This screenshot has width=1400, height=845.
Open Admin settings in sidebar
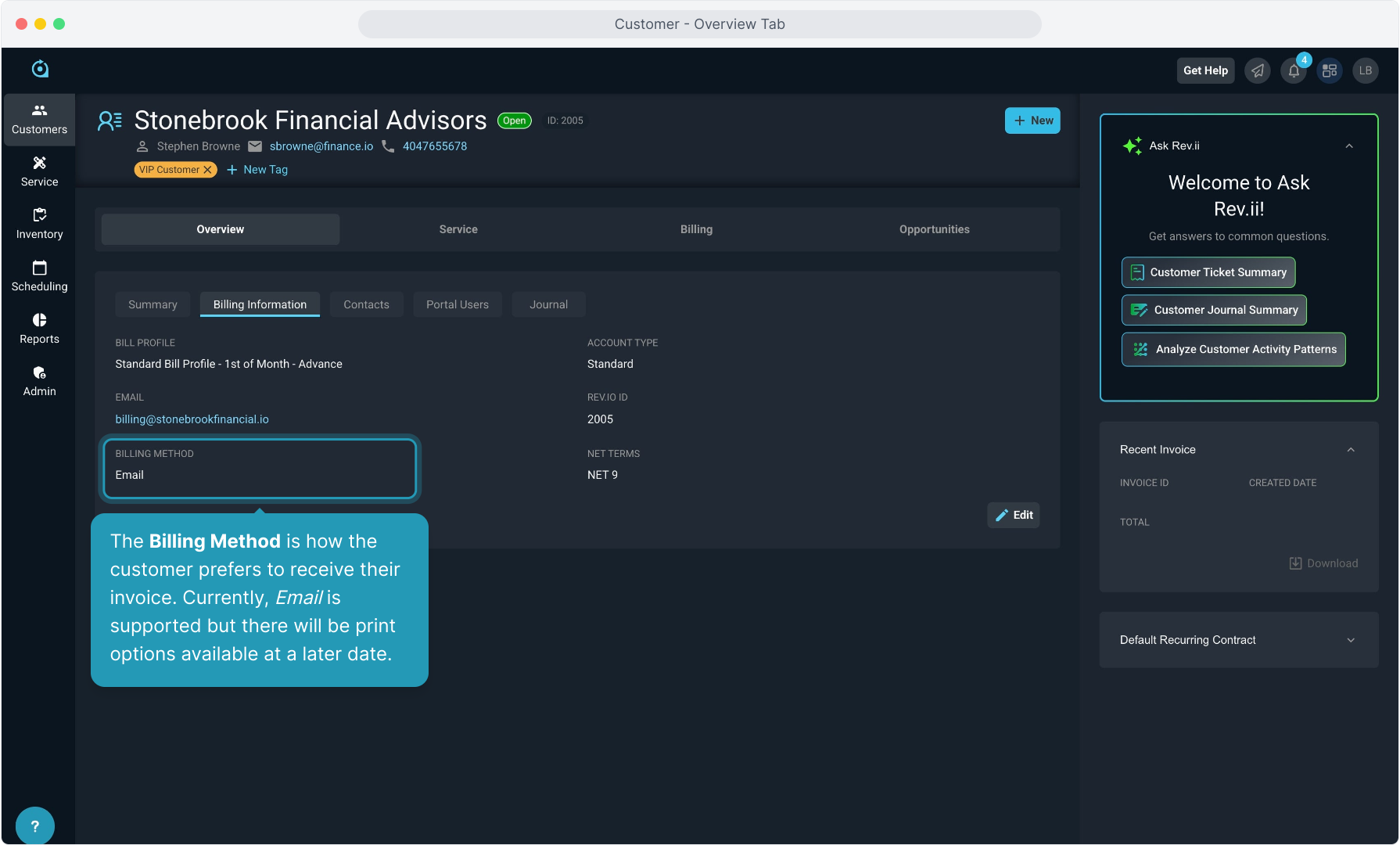point(39,381)
